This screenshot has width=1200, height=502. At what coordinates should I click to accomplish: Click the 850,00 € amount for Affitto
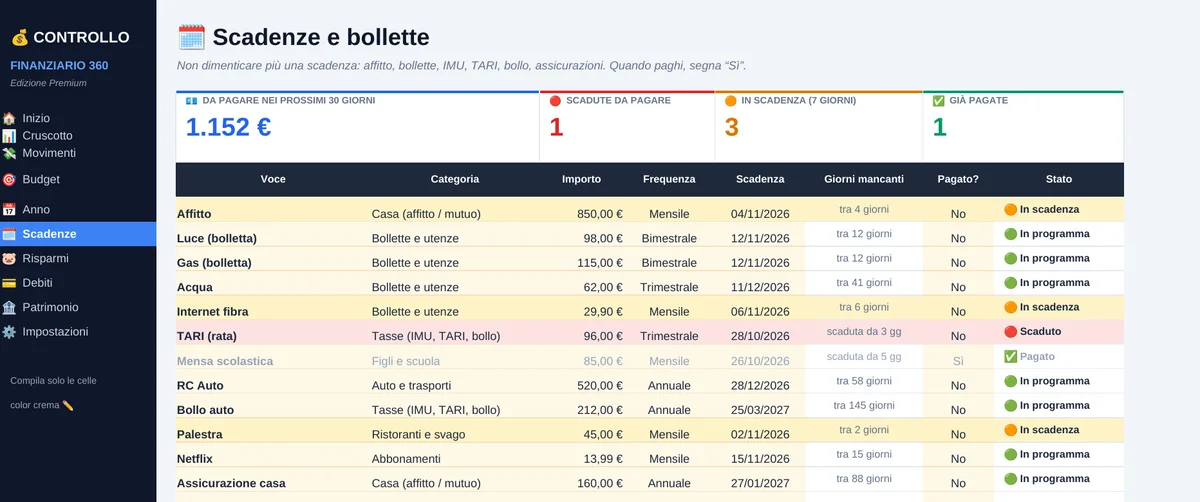tap(600, 214)
